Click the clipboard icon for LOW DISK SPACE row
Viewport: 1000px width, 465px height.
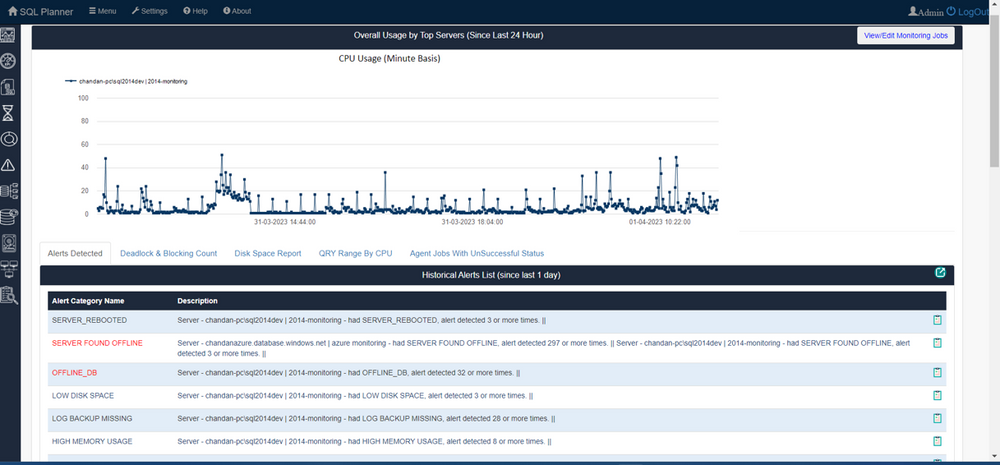(x=937, y=396)
